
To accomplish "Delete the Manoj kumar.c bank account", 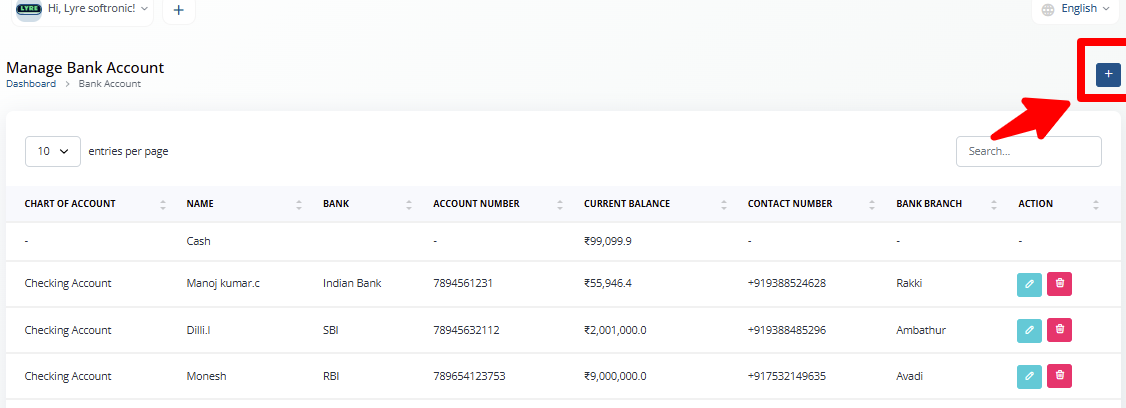I will 1060,283.
